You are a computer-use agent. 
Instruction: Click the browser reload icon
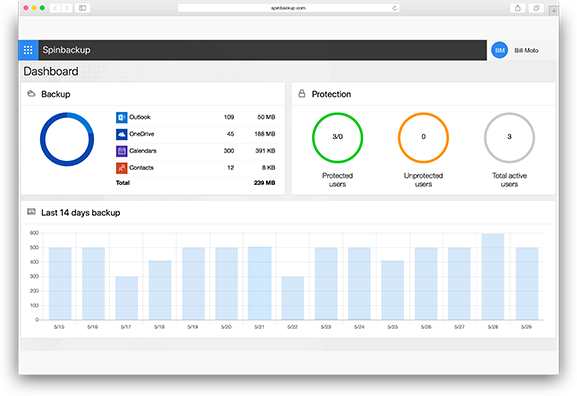(394, 8)
